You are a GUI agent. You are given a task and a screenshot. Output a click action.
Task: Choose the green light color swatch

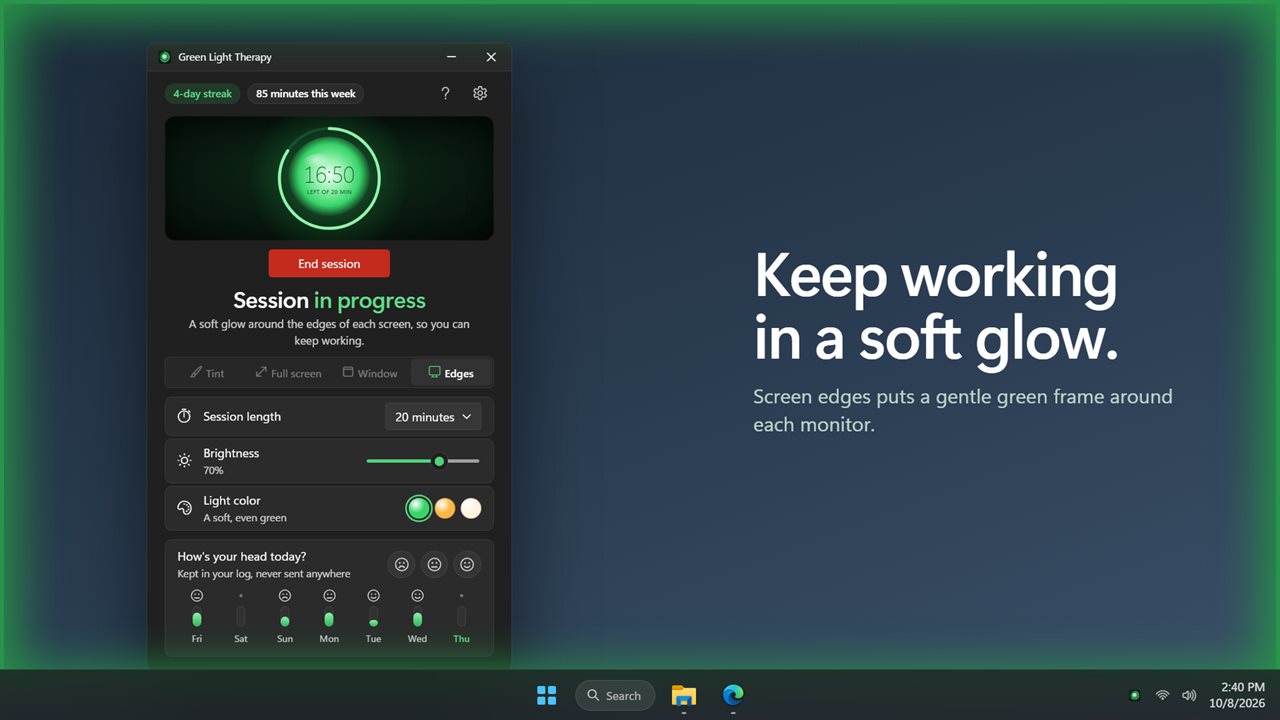(419, 508)
